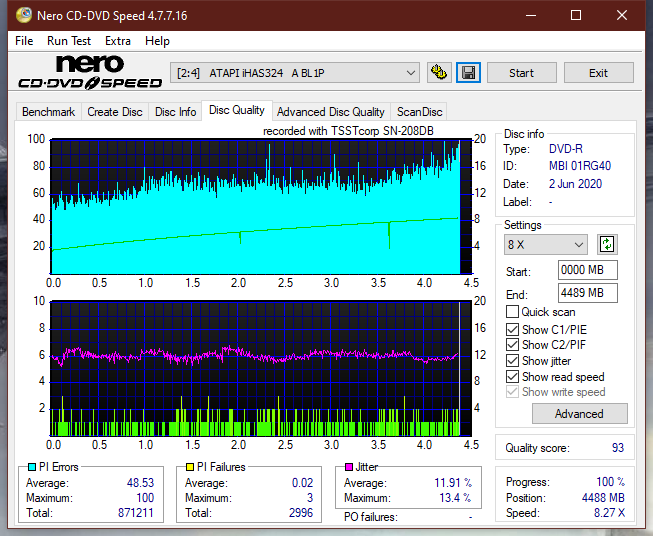
Task: Click the date 2 Jun 2020
Action: coord(575,184)
